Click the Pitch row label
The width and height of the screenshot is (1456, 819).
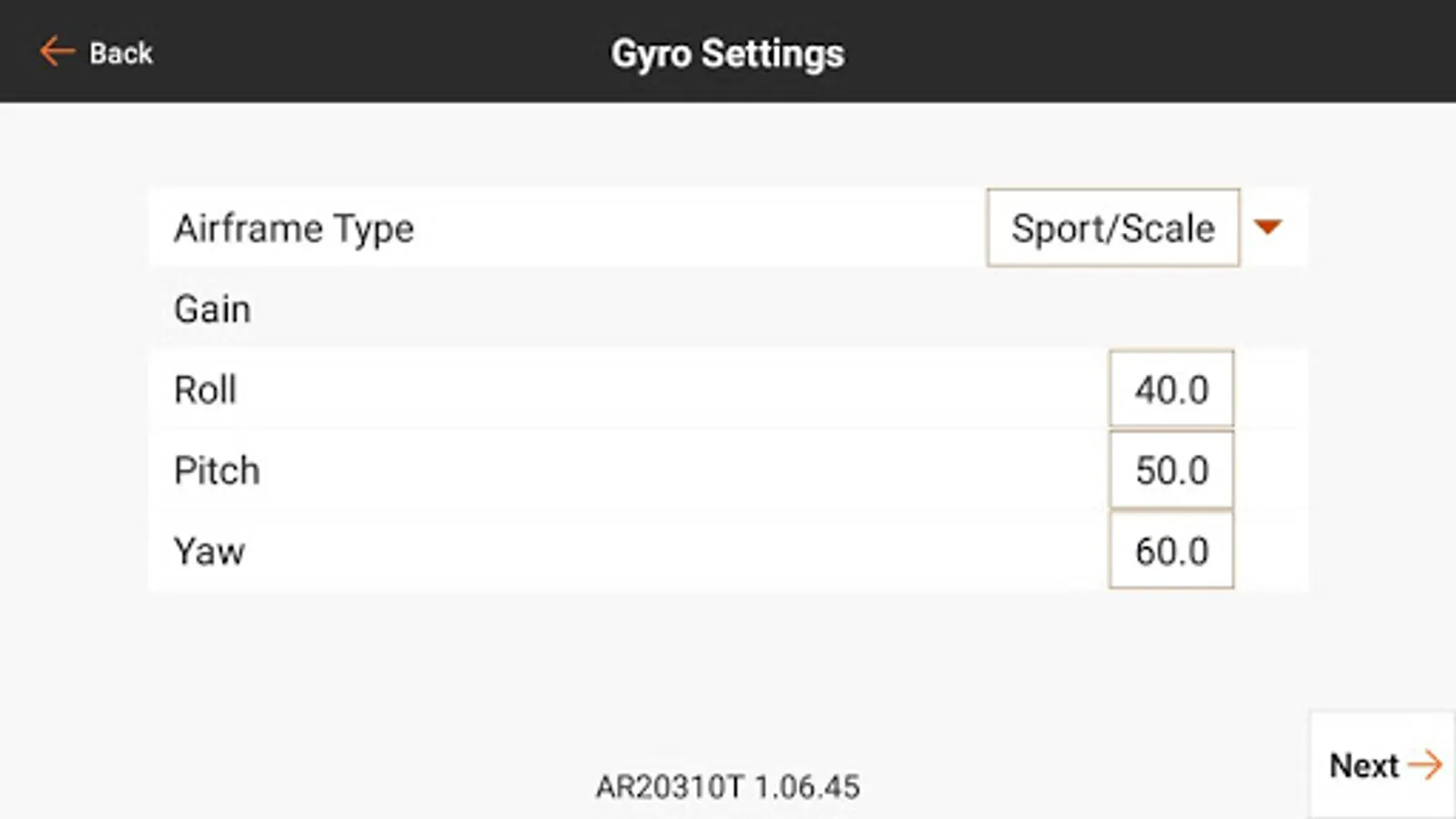[217, 470]
